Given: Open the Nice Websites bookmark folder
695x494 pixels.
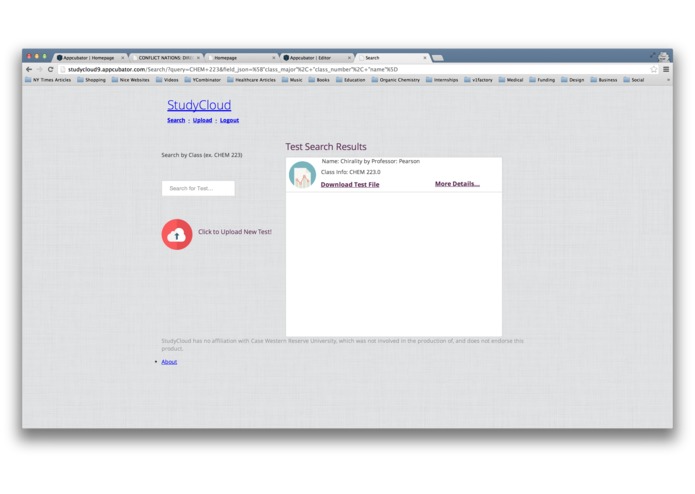Looking at the screenshot, I should [x=130, y=80].
